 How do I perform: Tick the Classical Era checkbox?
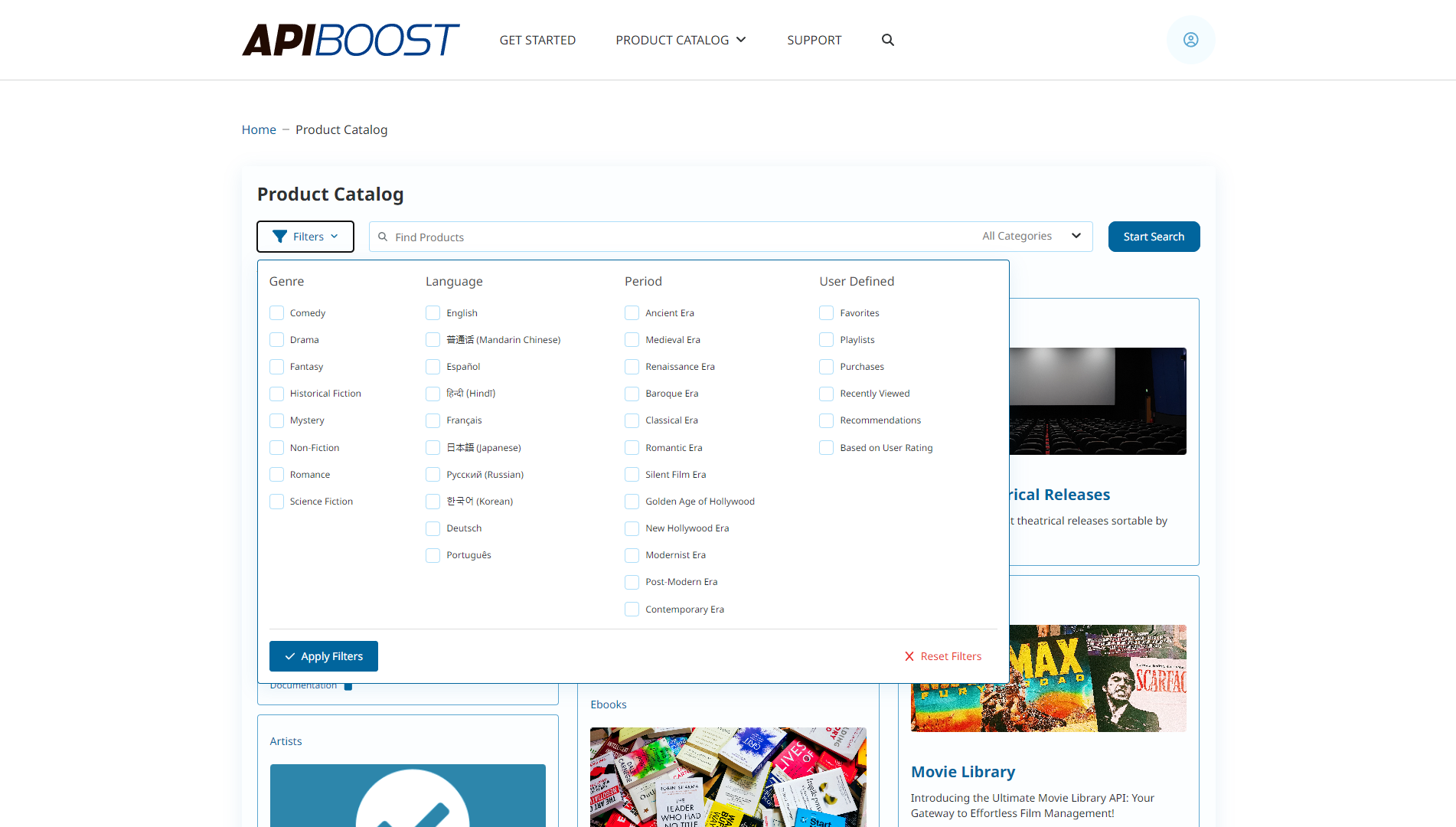[x=632, y=420]
